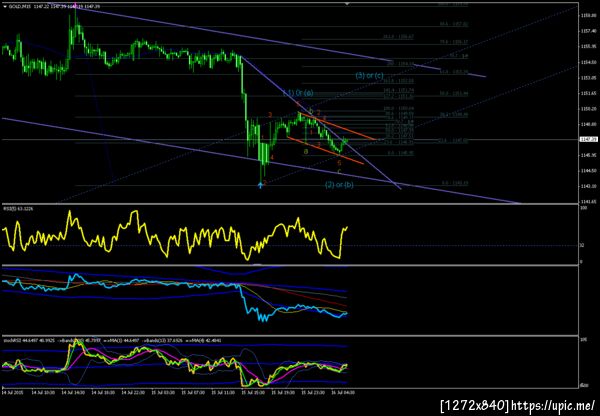
Task: Click the 1151.65 price axis label
Action: pos(589,93)
